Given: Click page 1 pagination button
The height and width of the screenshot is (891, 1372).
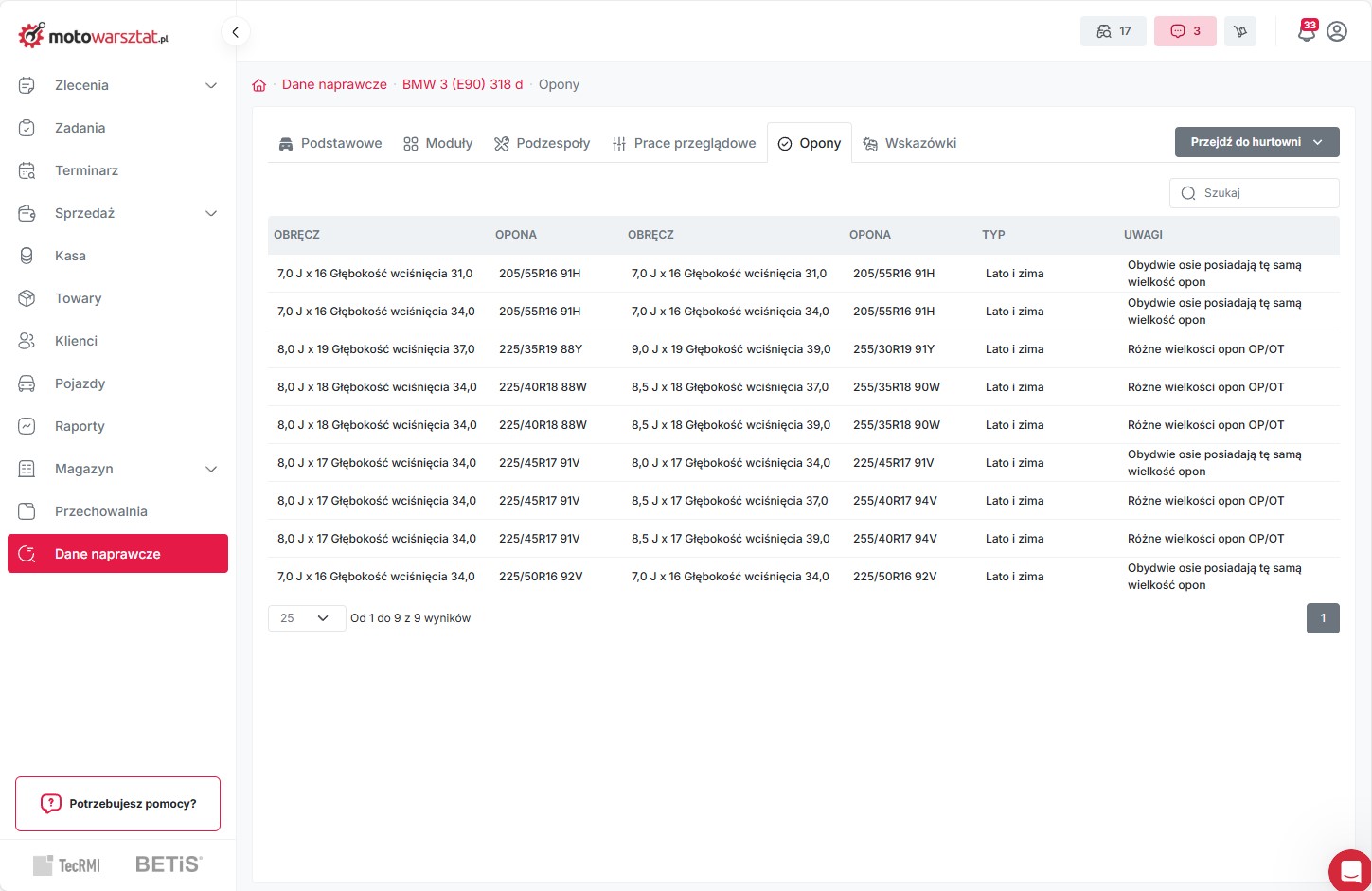Looking at the screenshot, I should 1323,618.
